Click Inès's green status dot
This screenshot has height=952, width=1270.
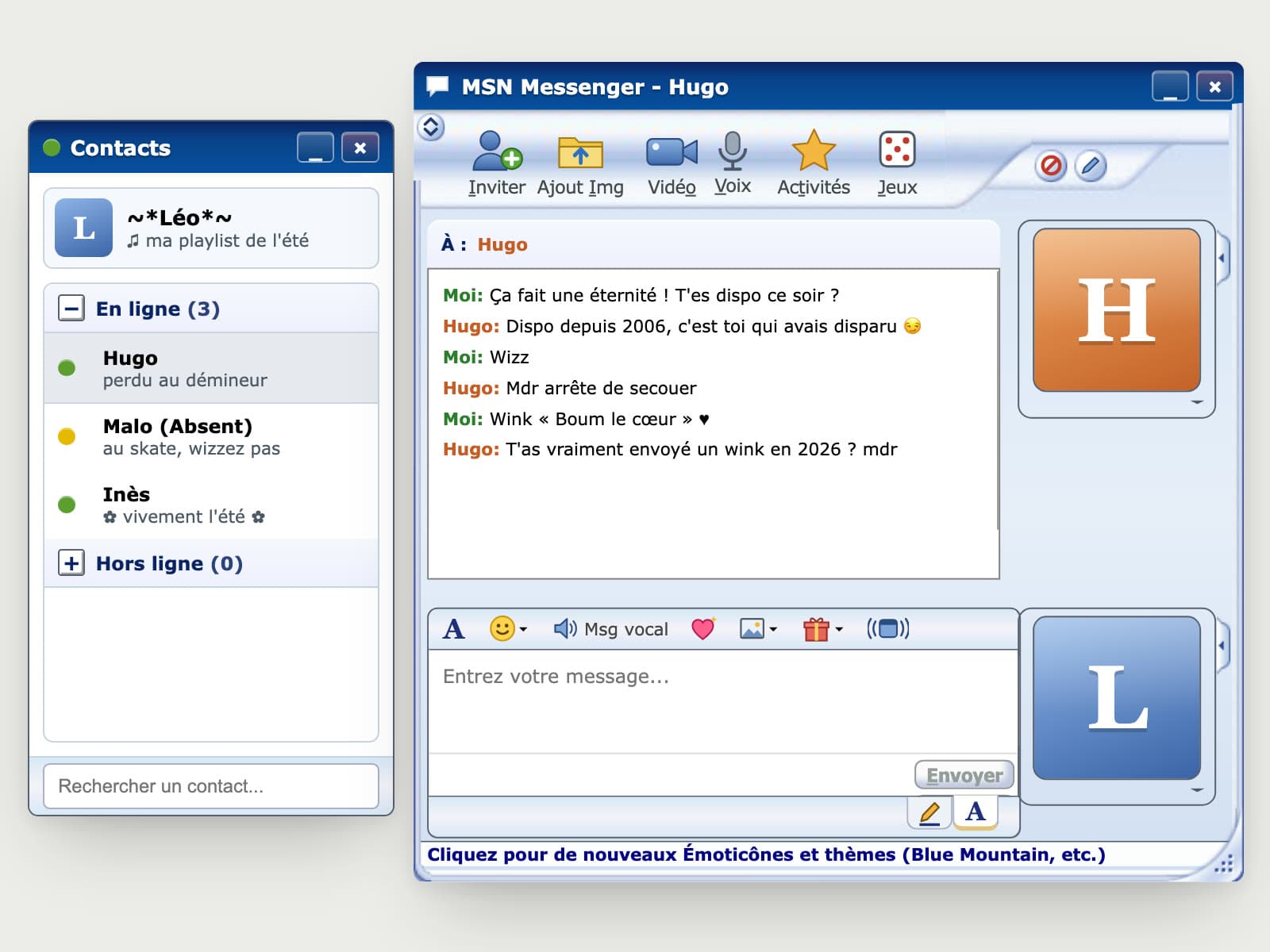(67, 505)
